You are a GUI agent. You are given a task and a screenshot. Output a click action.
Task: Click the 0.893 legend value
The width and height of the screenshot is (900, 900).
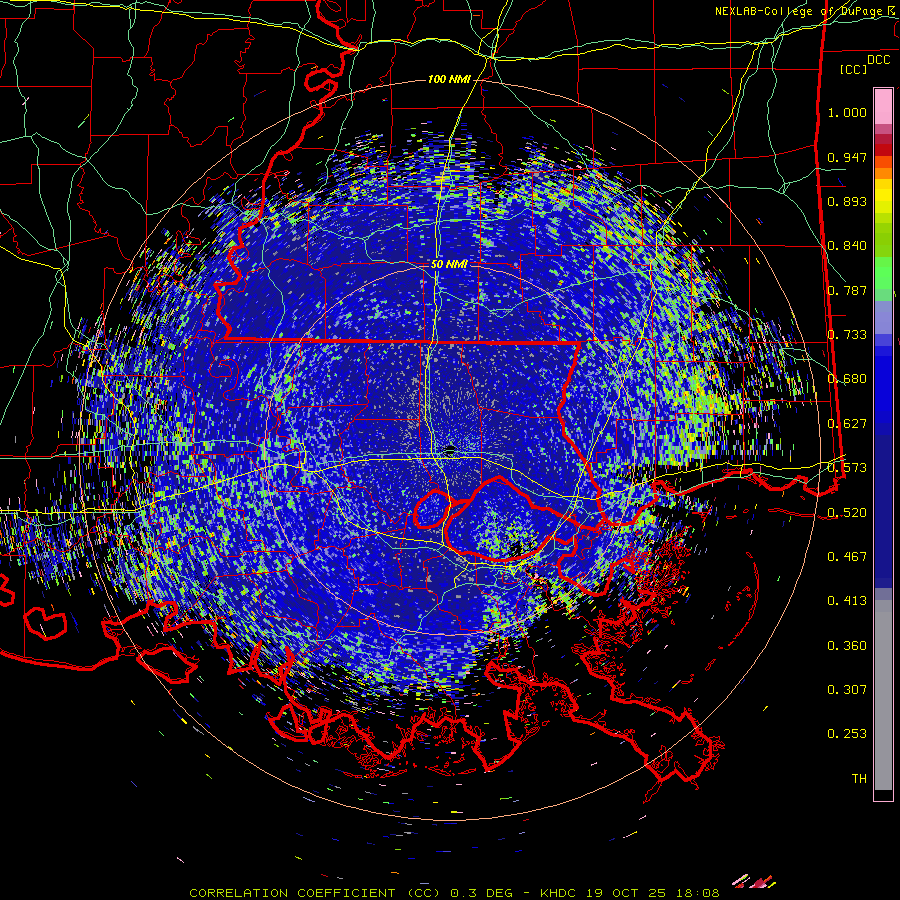pyautogui.click(x=847, y=201)
